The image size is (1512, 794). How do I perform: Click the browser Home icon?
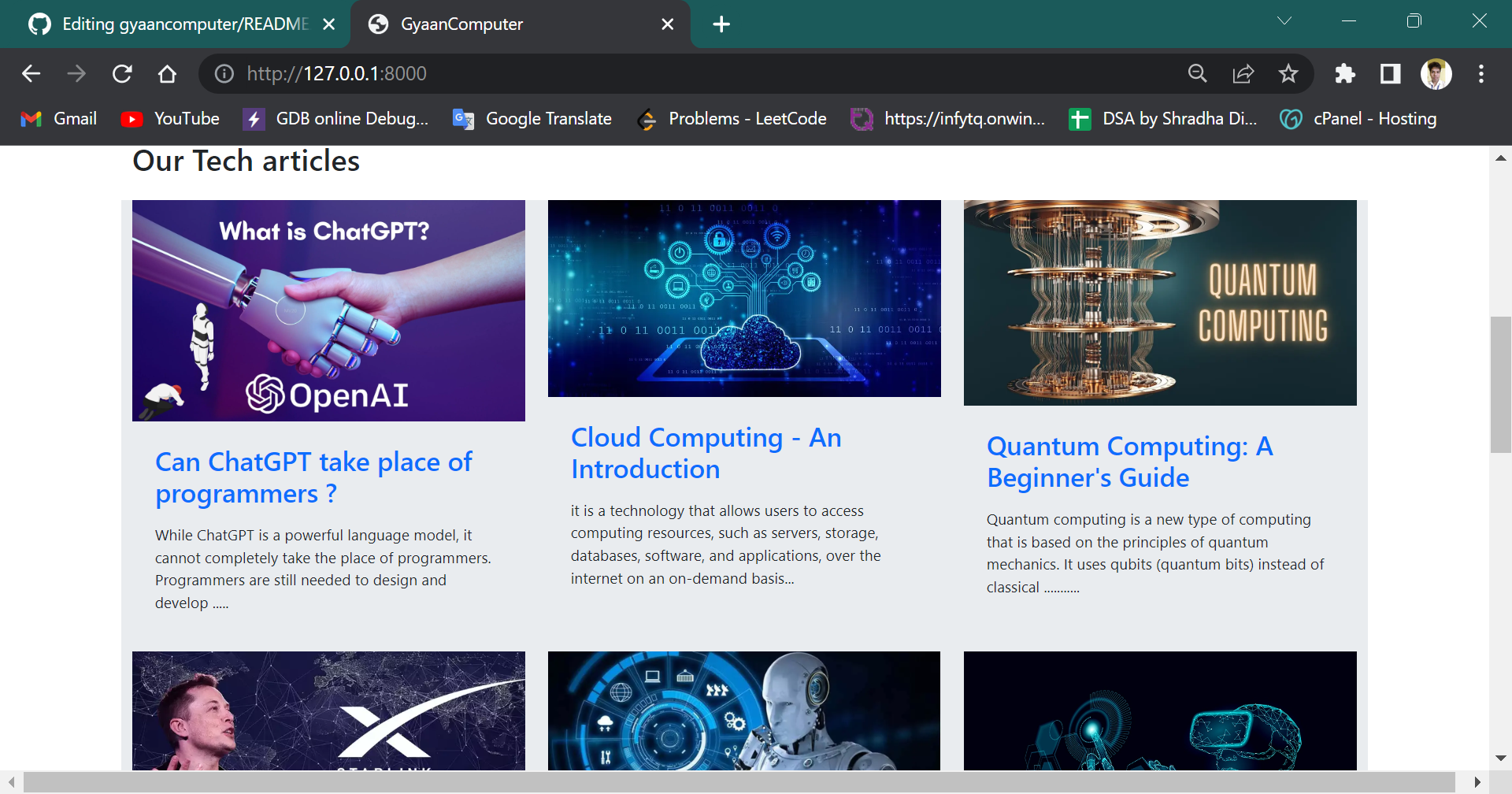[x=167, y=73]
